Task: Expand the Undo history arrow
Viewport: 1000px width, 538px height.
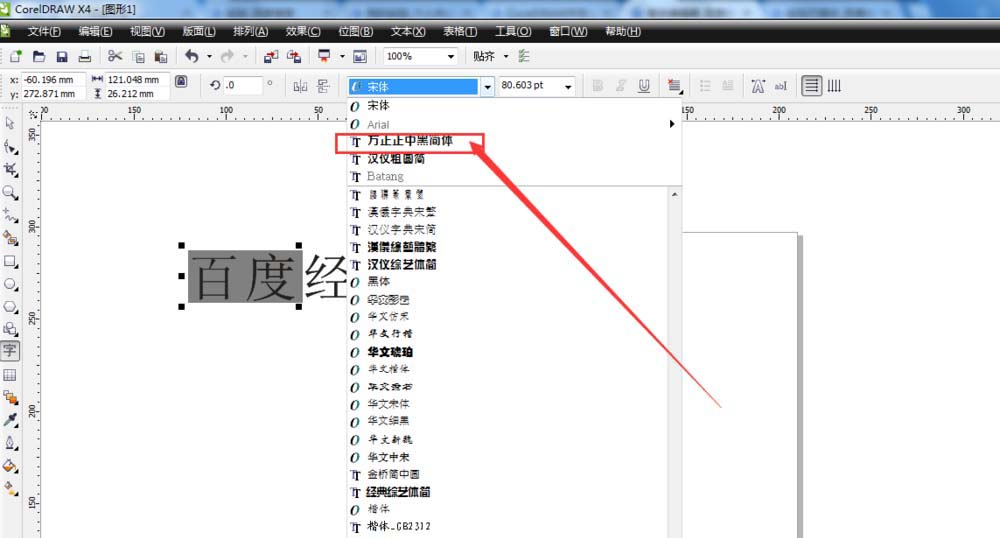Action: click(x=209, y=56)
